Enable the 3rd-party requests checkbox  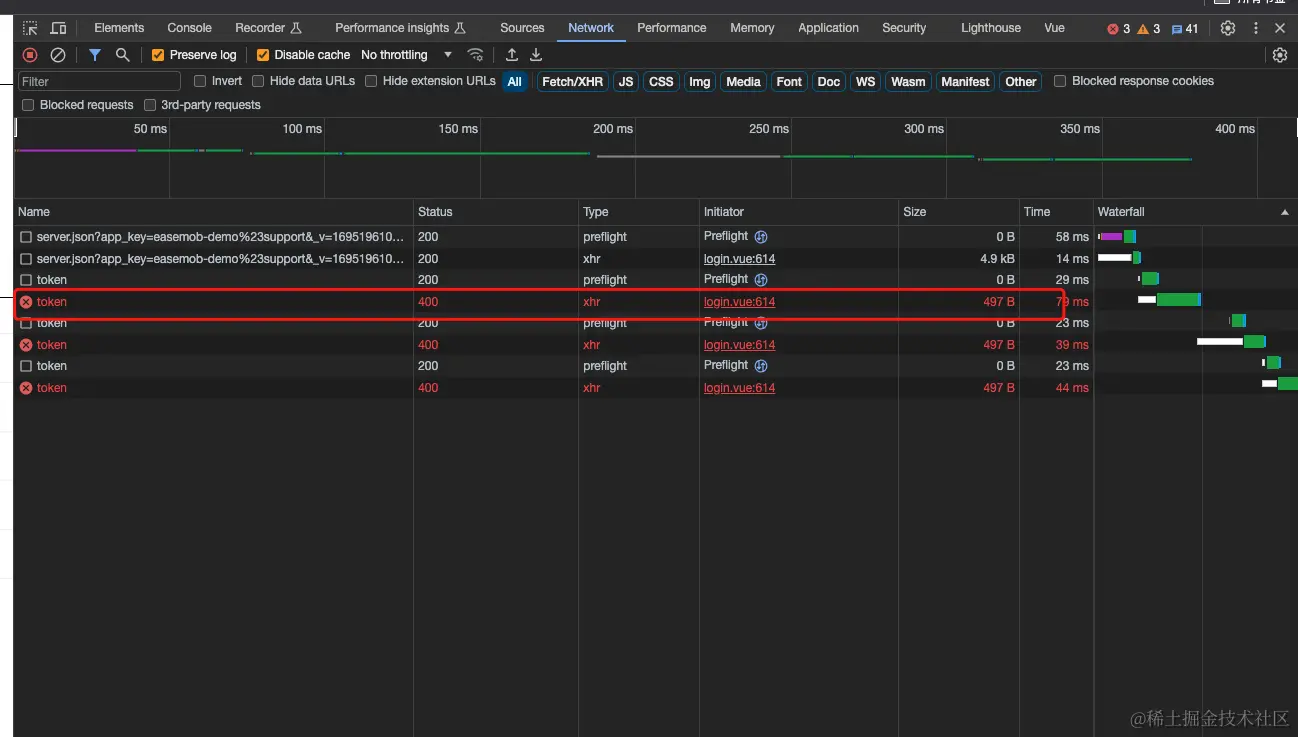[x=150, y=105]
